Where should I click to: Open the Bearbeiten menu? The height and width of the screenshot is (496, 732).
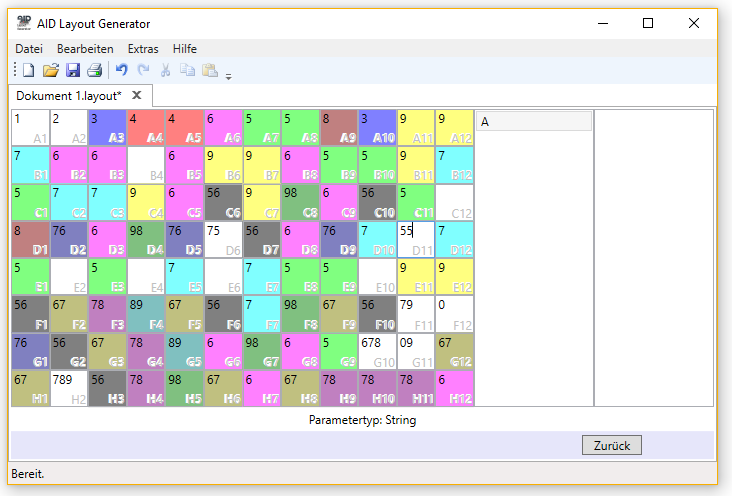click(85, 48)
